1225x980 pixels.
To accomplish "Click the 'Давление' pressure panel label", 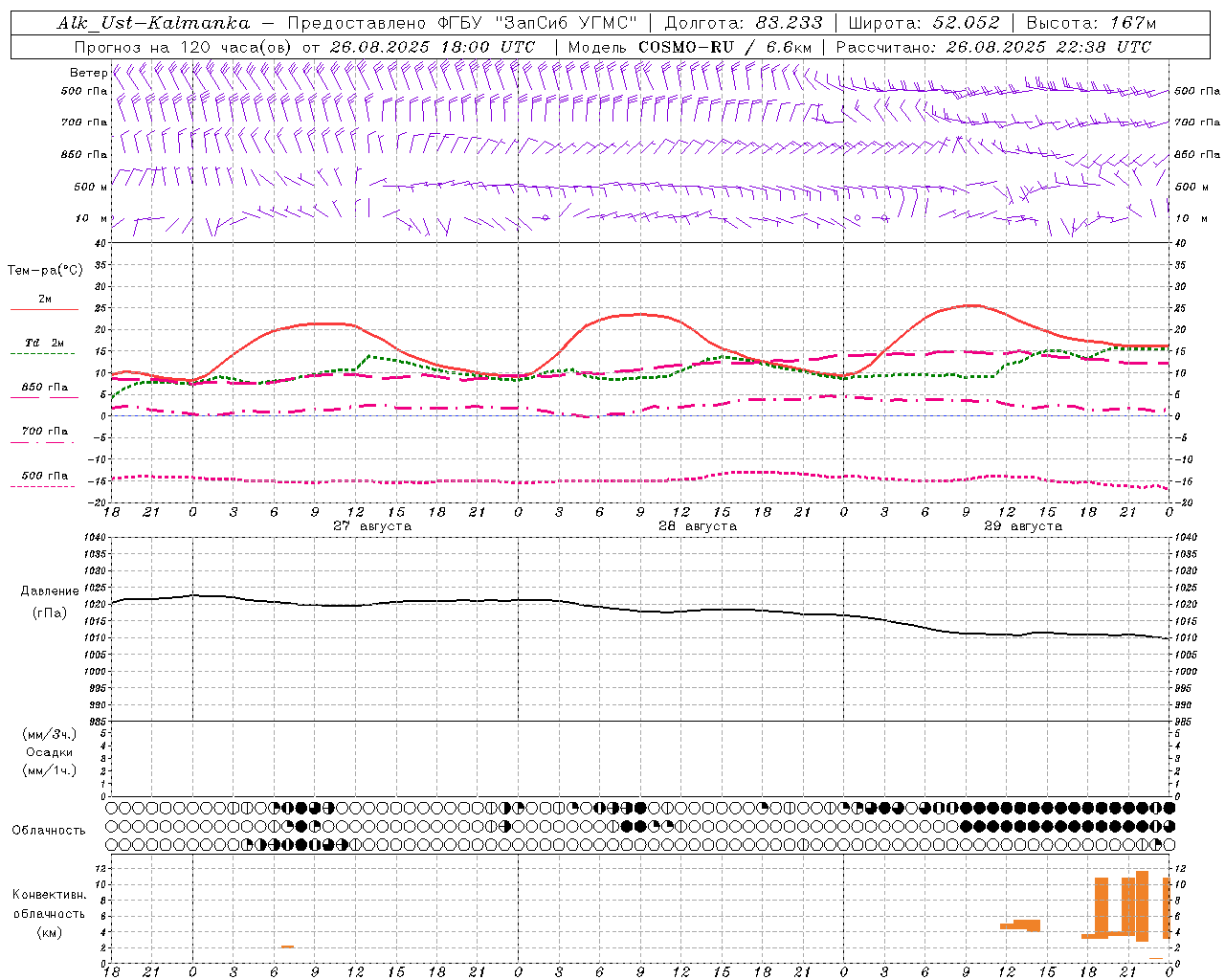I will tap(49, 591).
